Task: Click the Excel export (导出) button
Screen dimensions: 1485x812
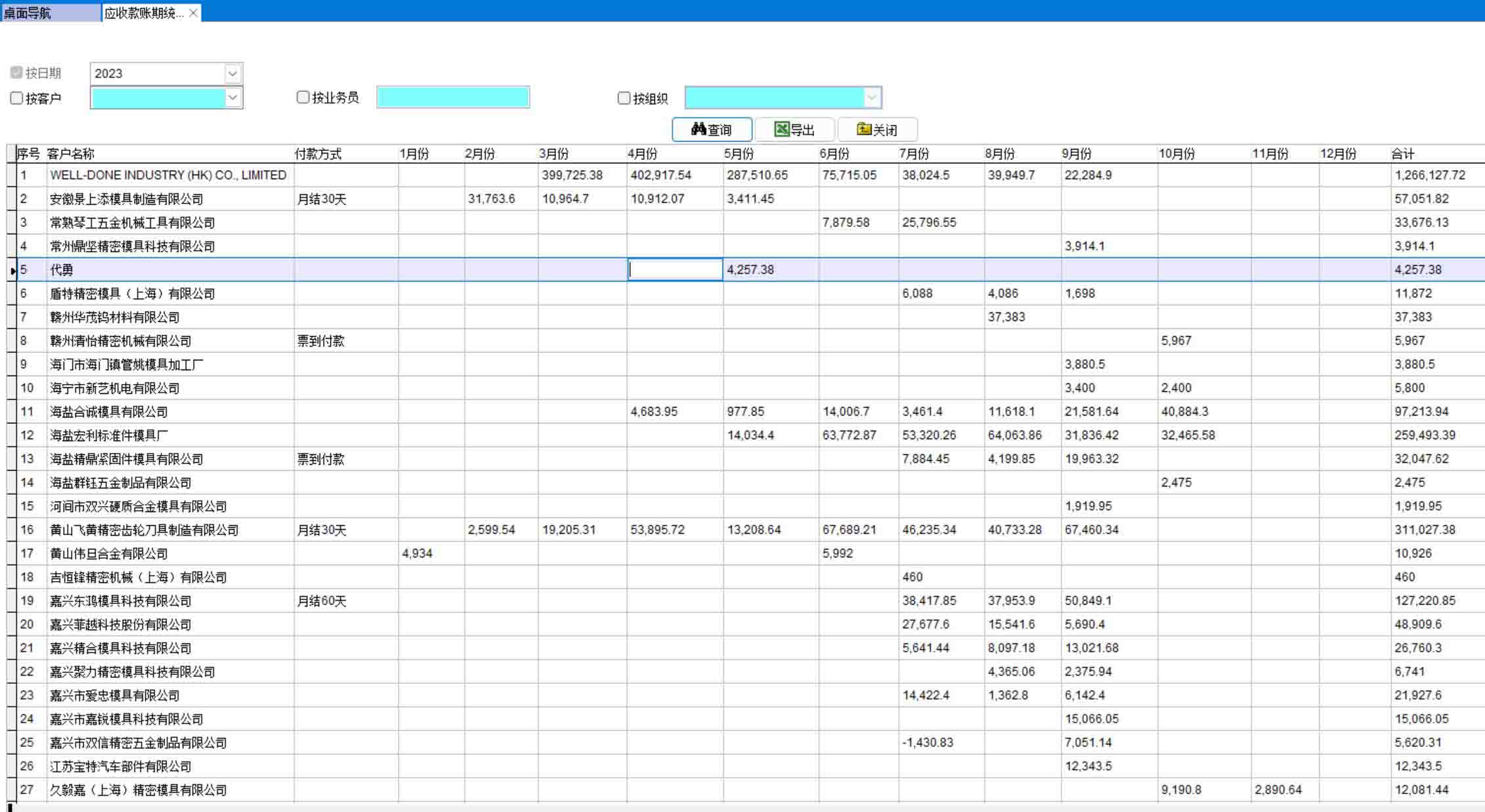Action: [x=794, y=129]
